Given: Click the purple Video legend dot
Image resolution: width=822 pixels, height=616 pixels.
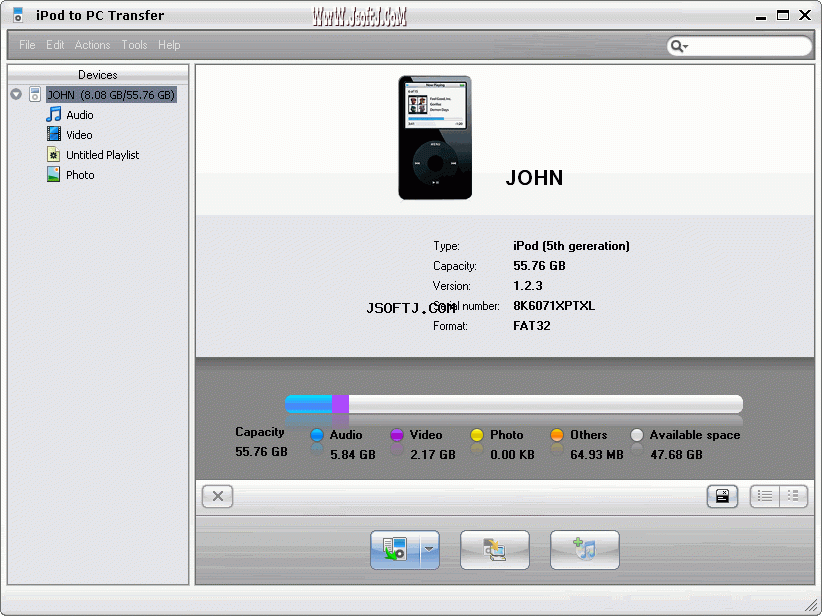Looking at the screenshot, I should click(397, 435).
